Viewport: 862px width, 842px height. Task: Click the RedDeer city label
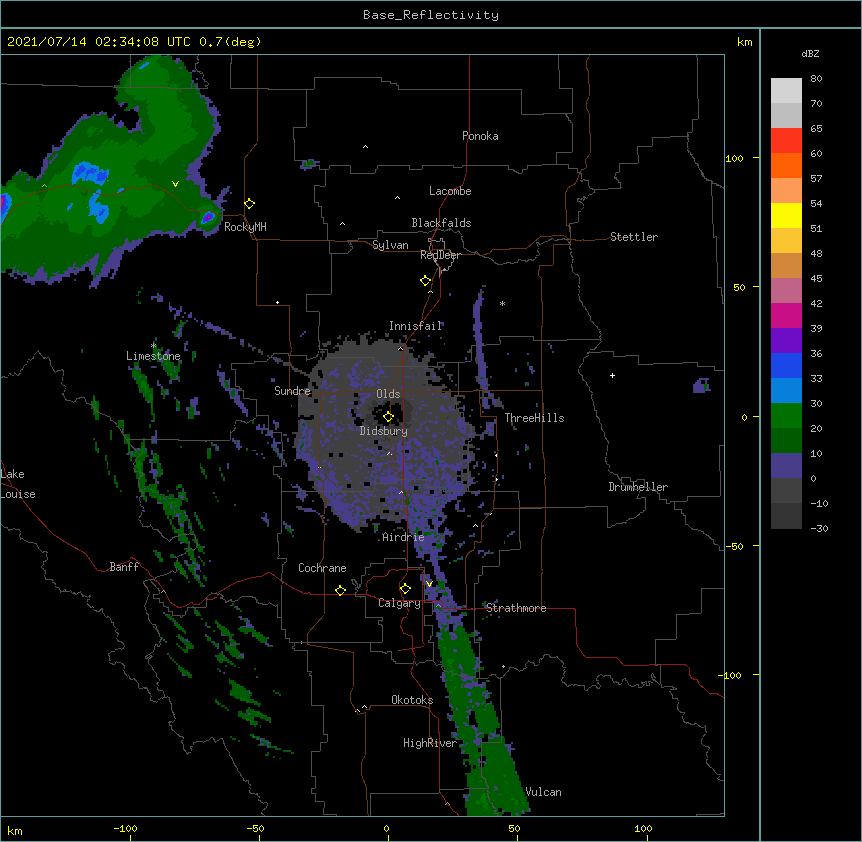coord(440,255)
